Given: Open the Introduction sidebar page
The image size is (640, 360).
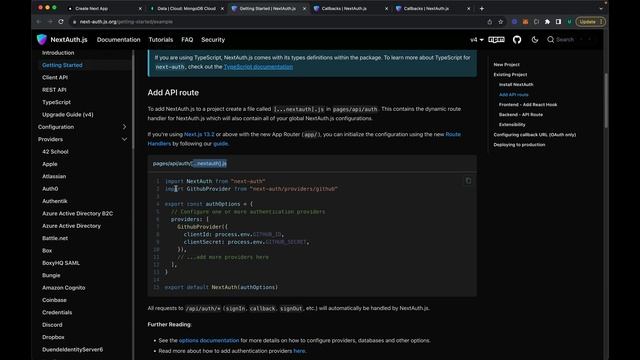Looking at the screenshot, I should pos(58,53).
